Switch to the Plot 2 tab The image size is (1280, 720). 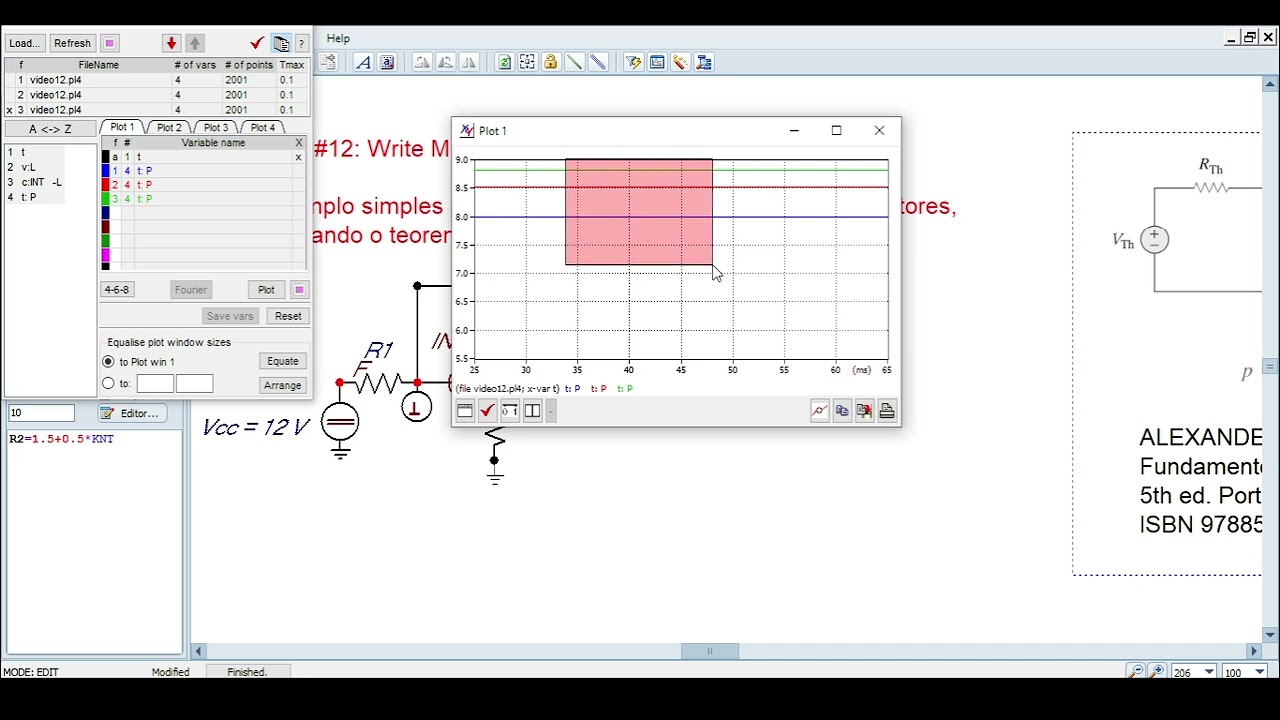(169, 128)
